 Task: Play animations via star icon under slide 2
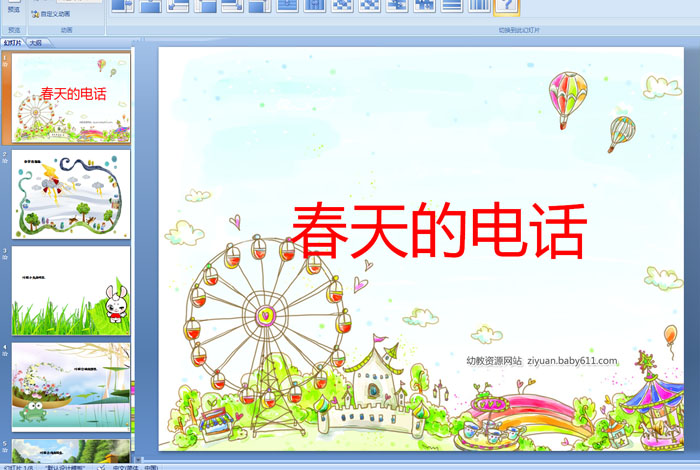point(5,161)
